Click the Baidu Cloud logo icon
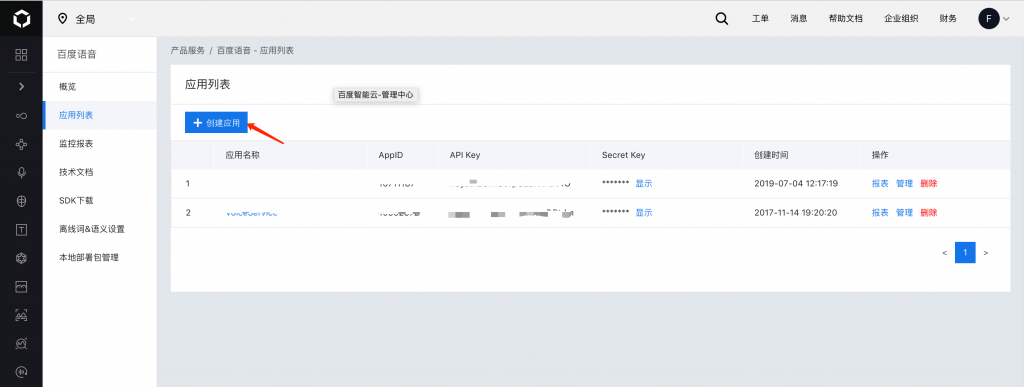 tap(21, 20)
